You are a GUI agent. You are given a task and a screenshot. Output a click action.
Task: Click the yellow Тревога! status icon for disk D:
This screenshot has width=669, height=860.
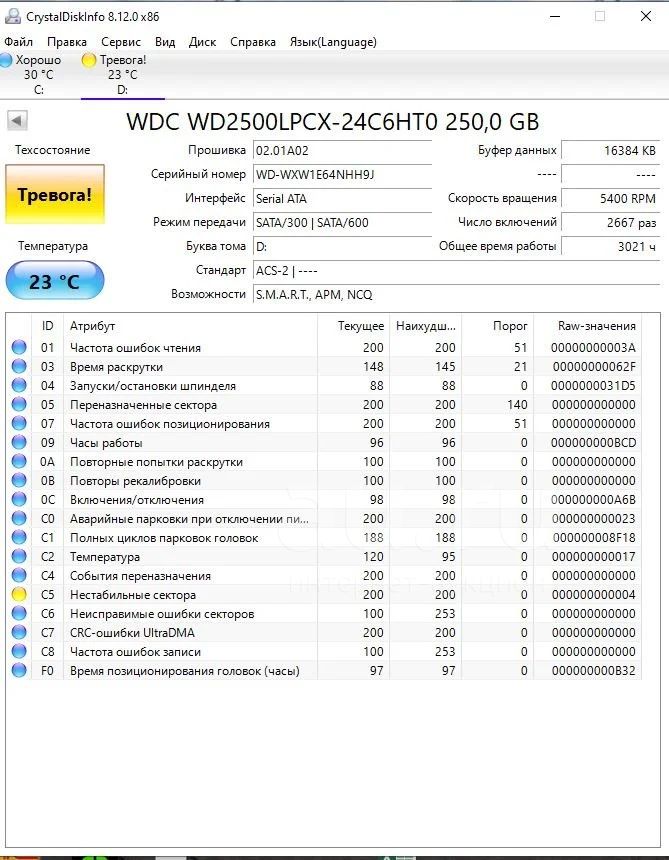89,60
